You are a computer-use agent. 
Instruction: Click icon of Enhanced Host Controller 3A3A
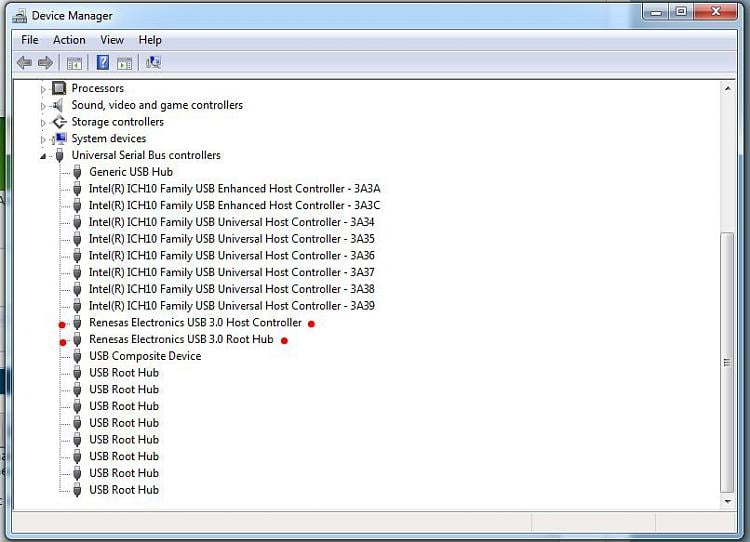click(77, 188)
